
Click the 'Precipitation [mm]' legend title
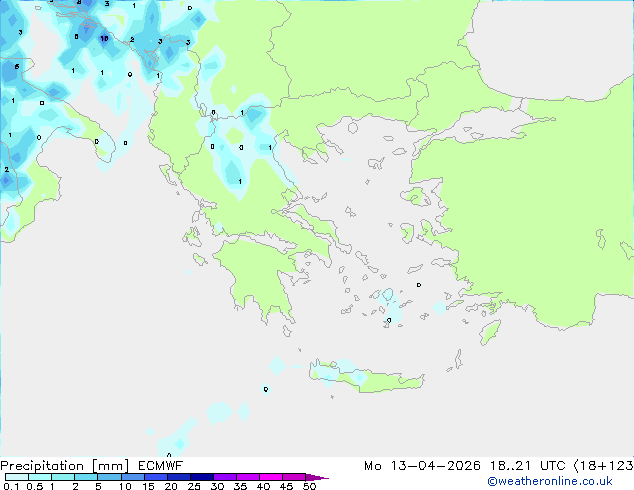[x=65, y=466]
